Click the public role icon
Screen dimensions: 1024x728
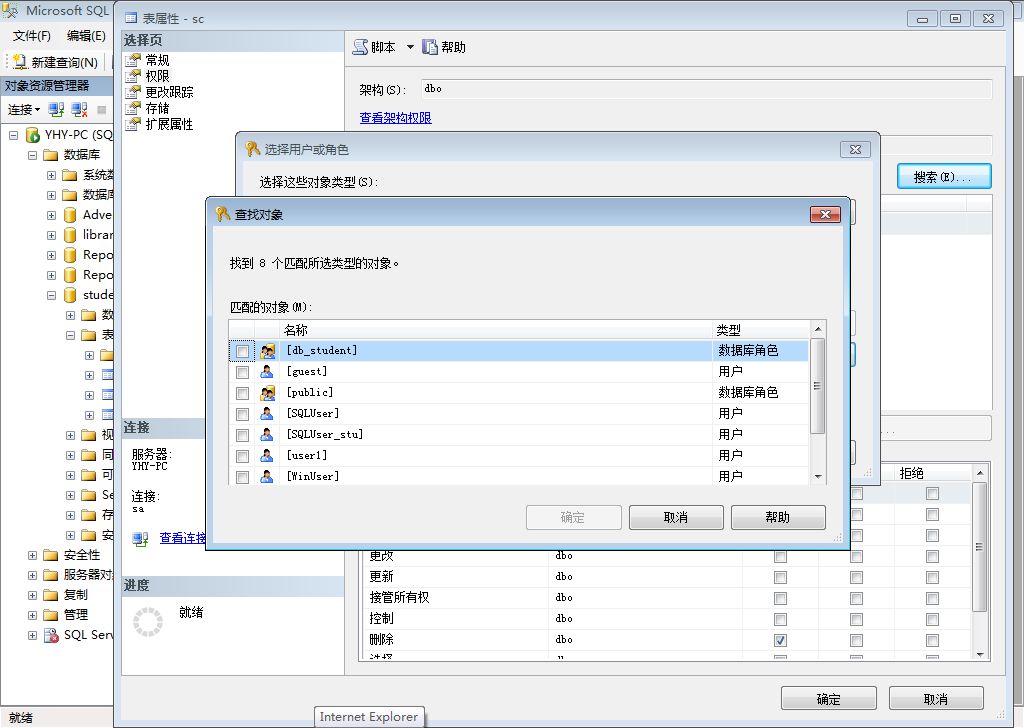pyautogui.click(x=267, y=393)
